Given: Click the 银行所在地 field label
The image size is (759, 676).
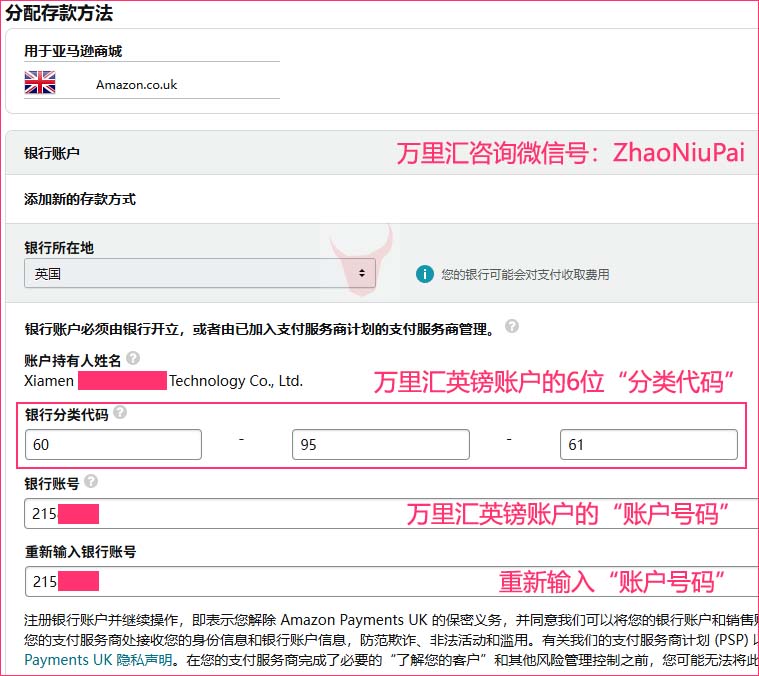Looking at the screenshot, I should (x=59, y=248).
